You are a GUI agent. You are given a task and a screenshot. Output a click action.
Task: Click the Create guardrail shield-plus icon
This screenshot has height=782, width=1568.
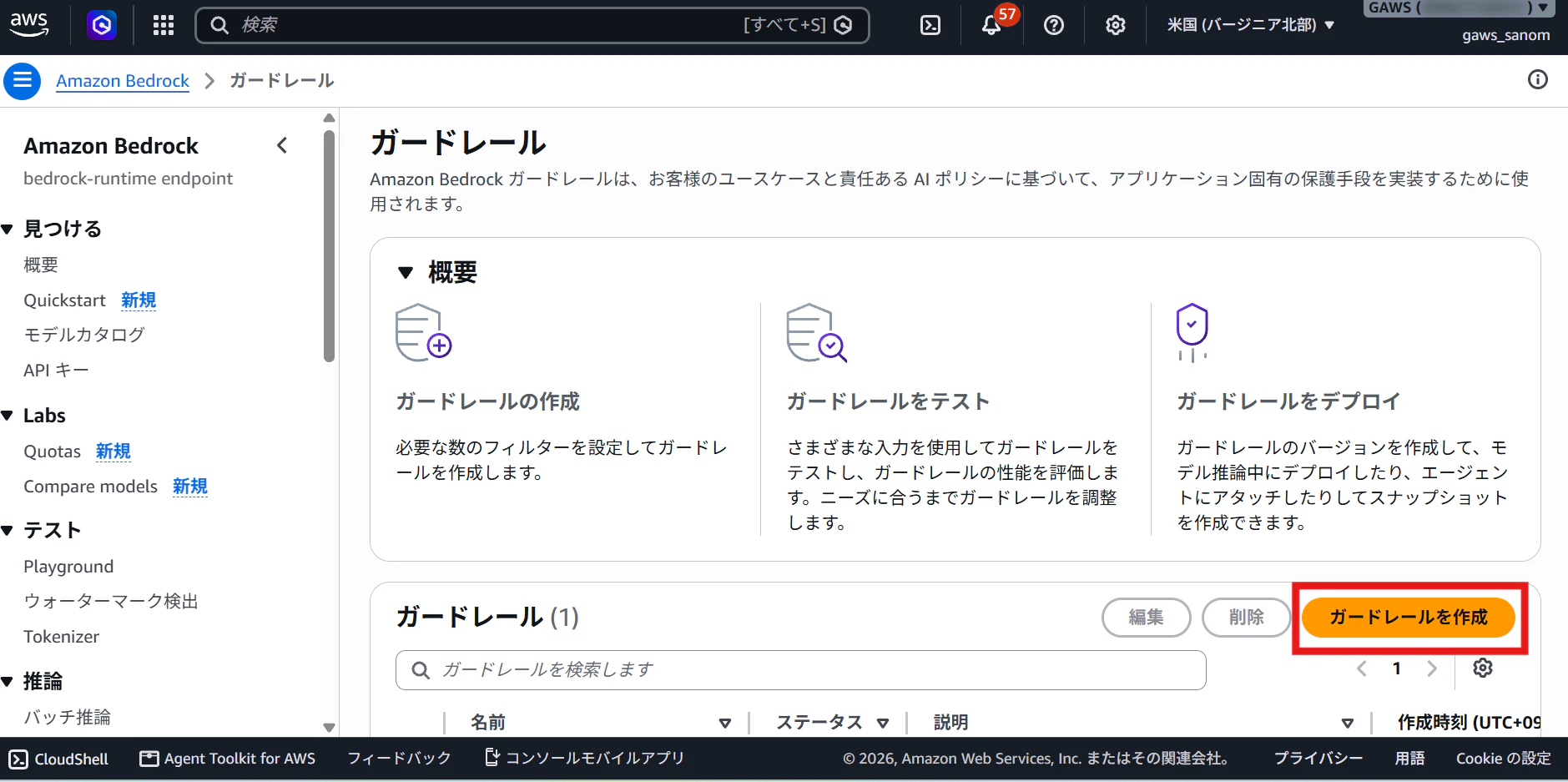424,332
